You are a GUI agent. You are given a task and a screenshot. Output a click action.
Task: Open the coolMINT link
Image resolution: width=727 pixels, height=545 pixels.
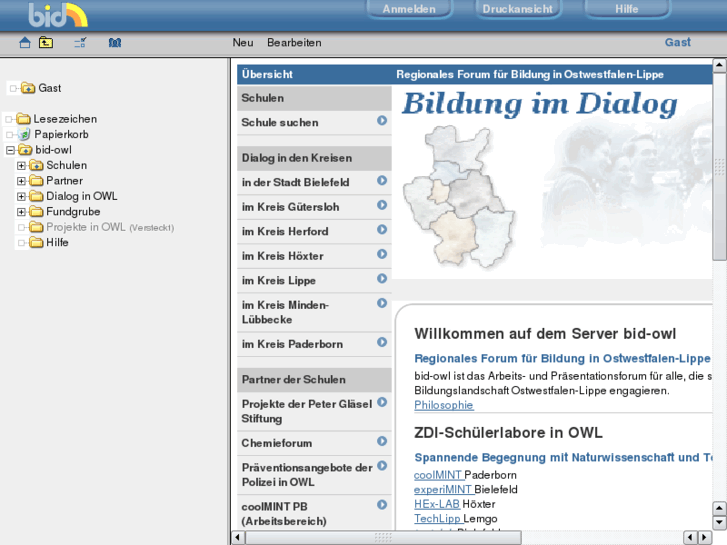438,475
